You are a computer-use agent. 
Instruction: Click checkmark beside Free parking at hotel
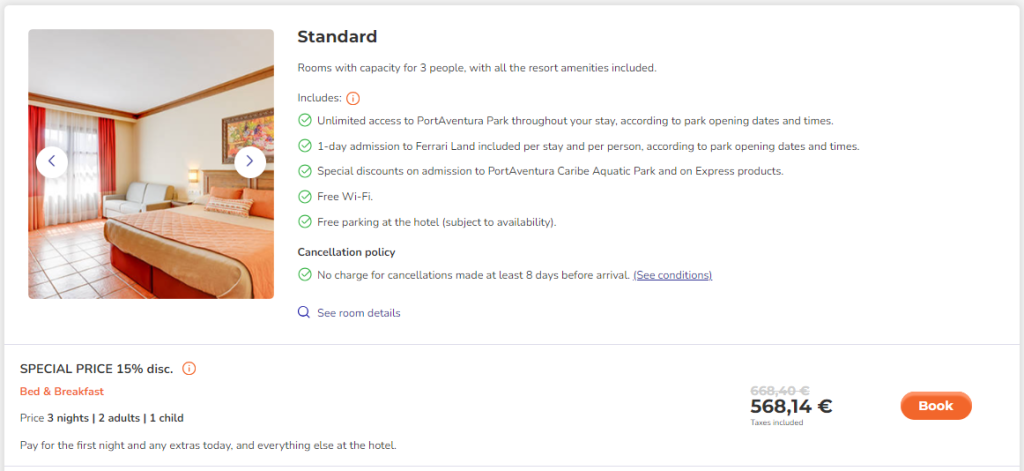tap(304, 222)
